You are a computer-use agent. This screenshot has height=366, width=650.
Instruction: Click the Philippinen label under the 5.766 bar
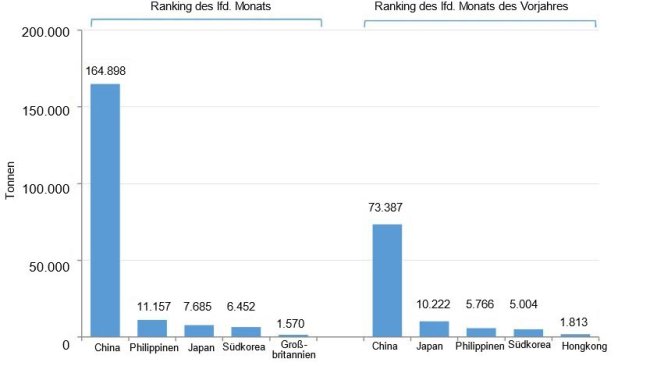[480, 346]
